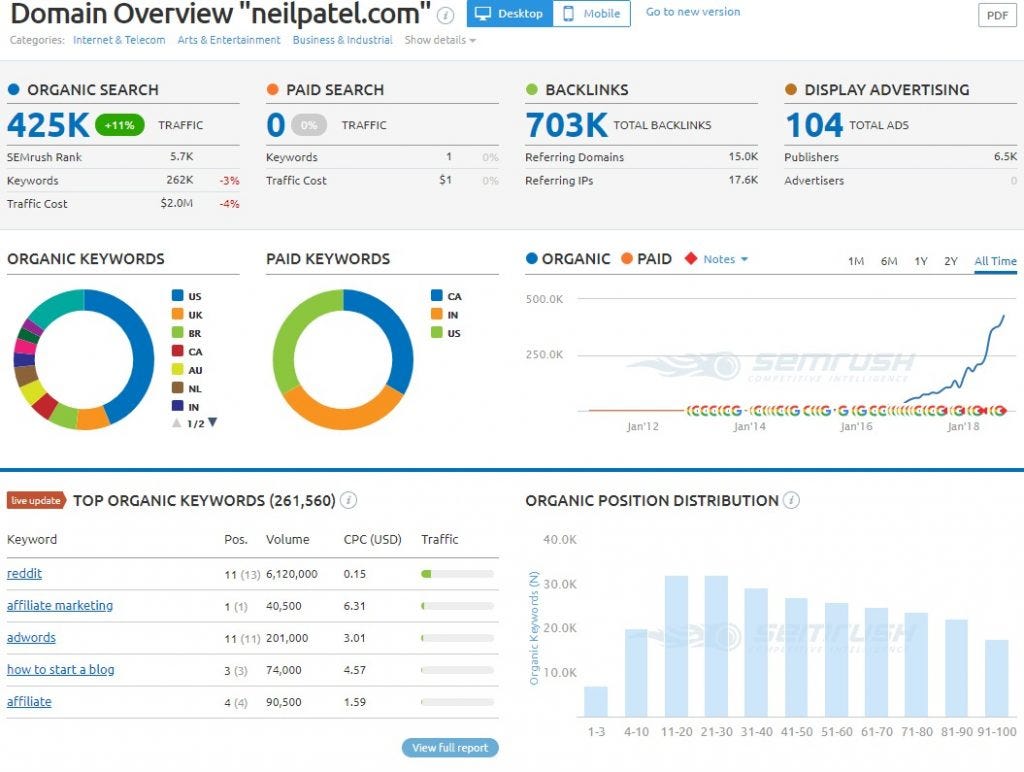Click BR legend swatch in Organic Keywords
The image size is (1024, 772).
coord(178,332)
